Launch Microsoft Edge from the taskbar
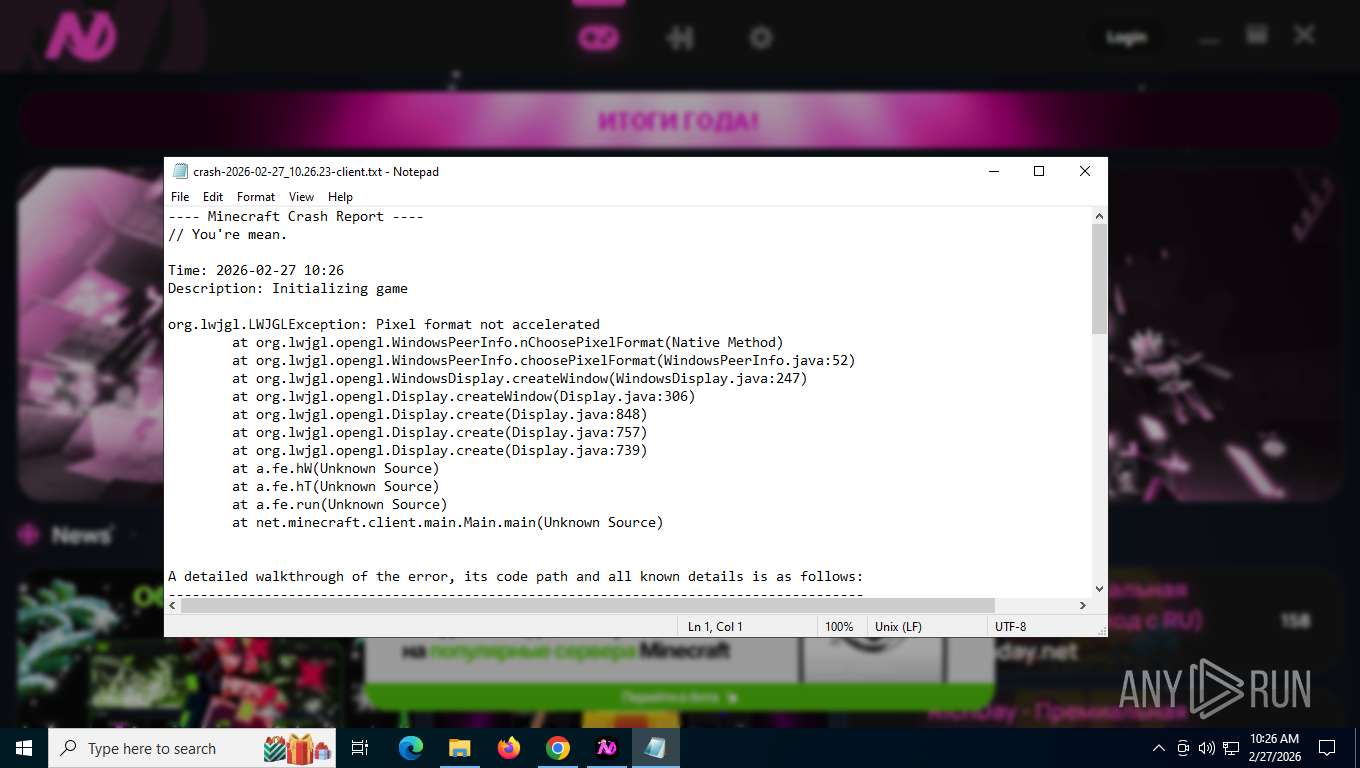1360x768 pixels. [x=410, y=748]
